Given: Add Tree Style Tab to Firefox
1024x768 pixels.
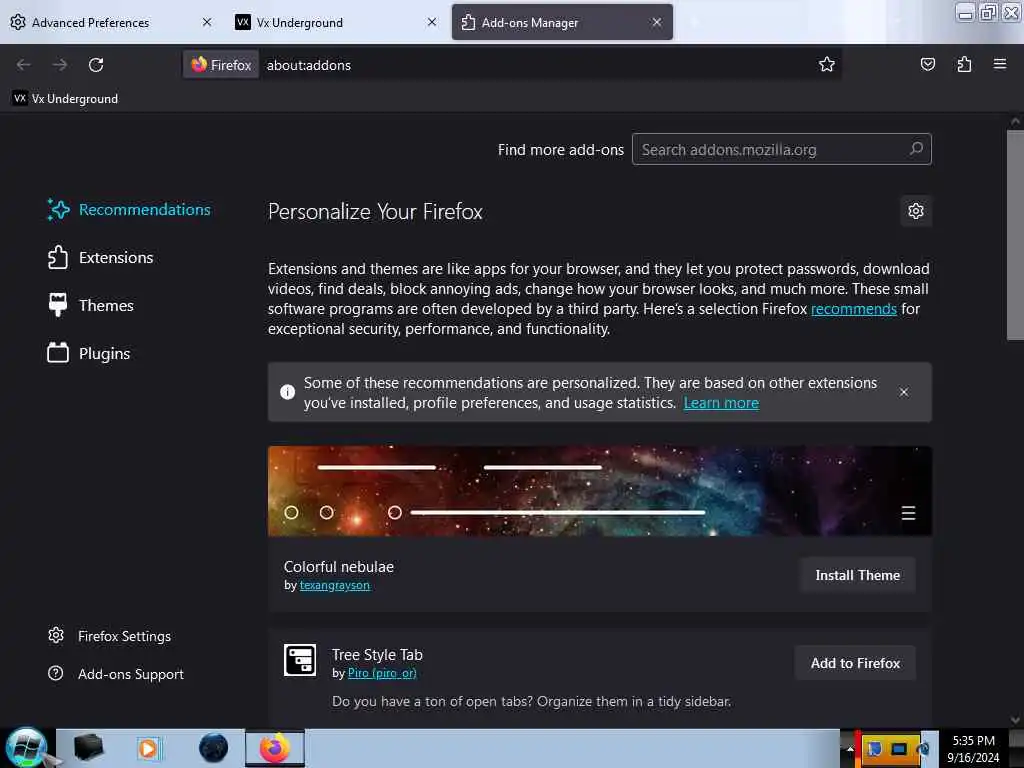Looking at the screenshot, I should coord(855,663).
